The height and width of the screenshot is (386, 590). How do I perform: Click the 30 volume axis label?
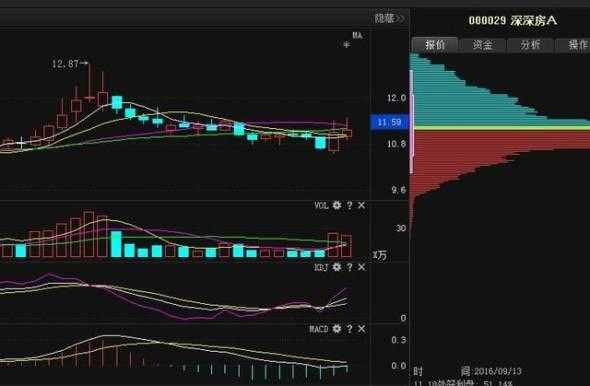401,228
